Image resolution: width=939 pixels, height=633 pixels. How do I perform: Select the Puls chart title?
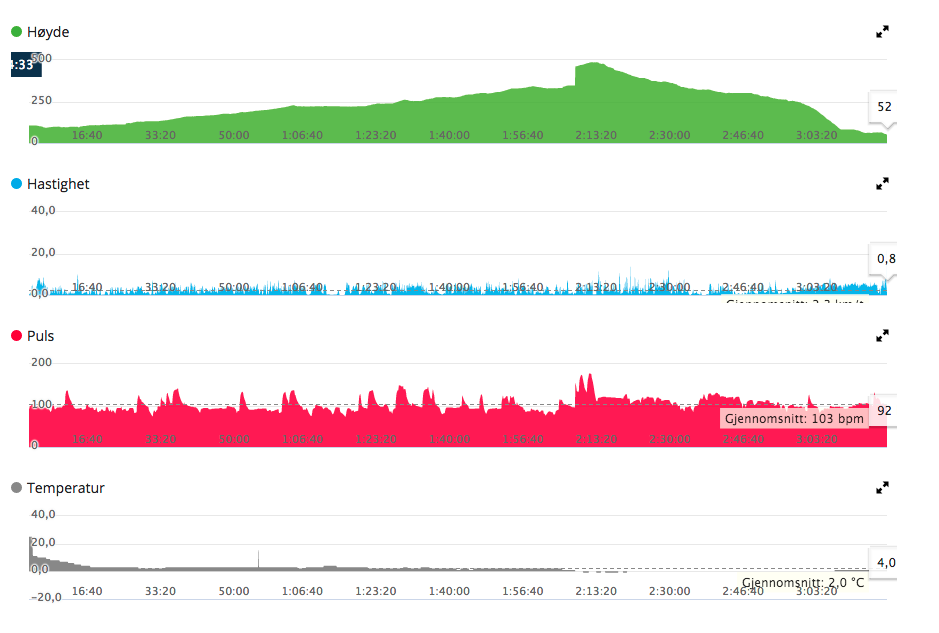41,336
